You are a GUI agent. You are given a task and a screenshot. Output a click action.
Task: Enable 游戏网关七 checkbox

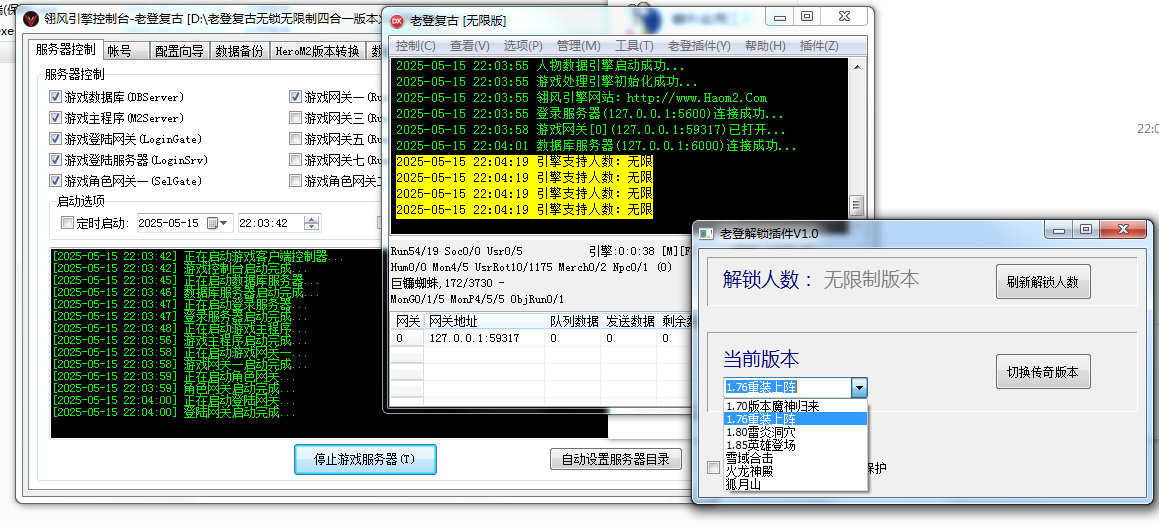pyautogui.click(x=295, y=160)
